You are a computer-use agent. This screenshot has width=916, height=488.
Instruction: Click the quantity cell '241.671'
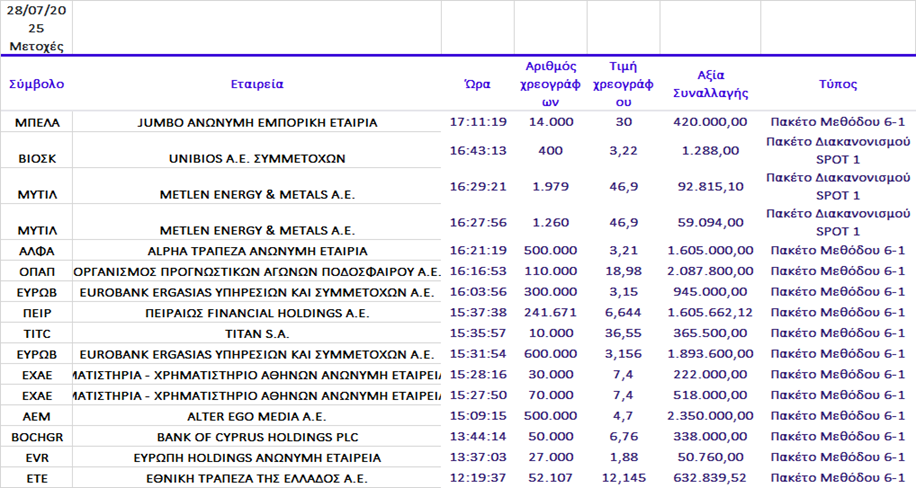pos(550,313)
